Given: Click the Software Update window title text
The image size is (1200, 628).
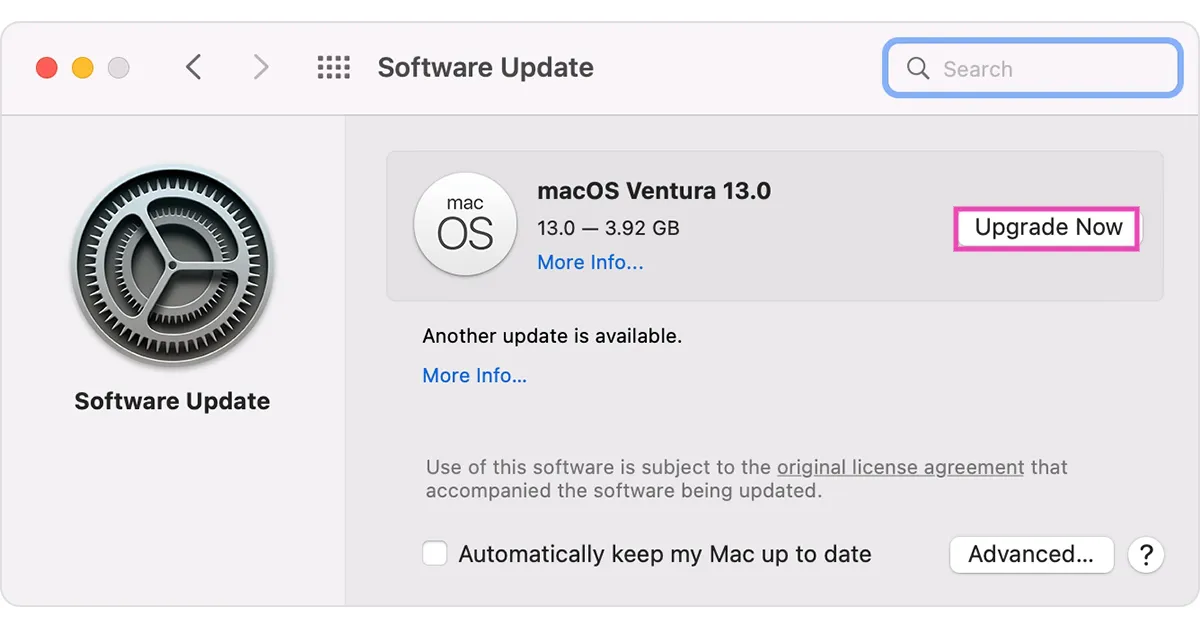Looking at the screenshot, I should pos(485,68).
